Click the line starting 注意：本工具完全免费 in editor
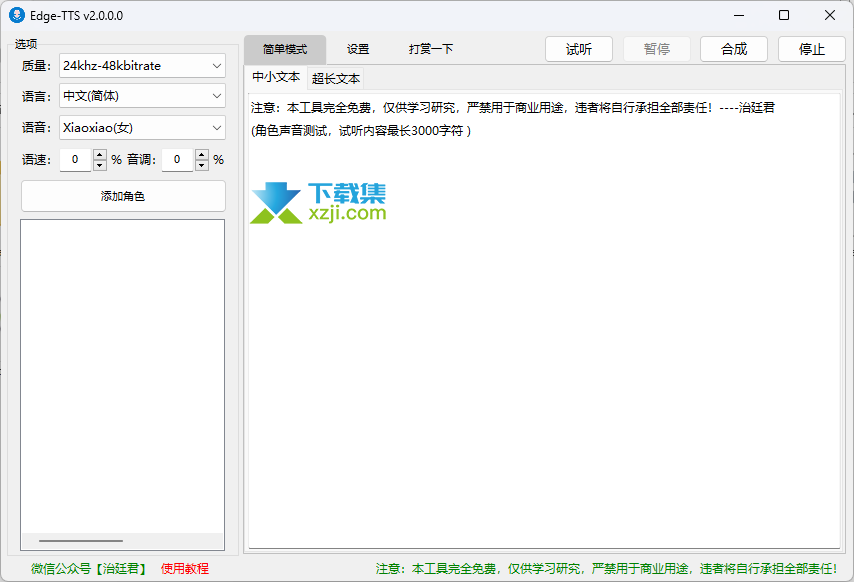Image resolution: width=854 pixels, height=582 pixels. (x=513, y=108)
